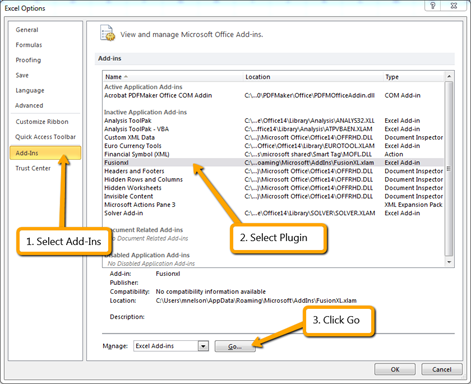Image resolution: width=471 pixels, height=384 pixels.
Task: Select the Fusionxl add-in row
Action: tap(273, 163)
